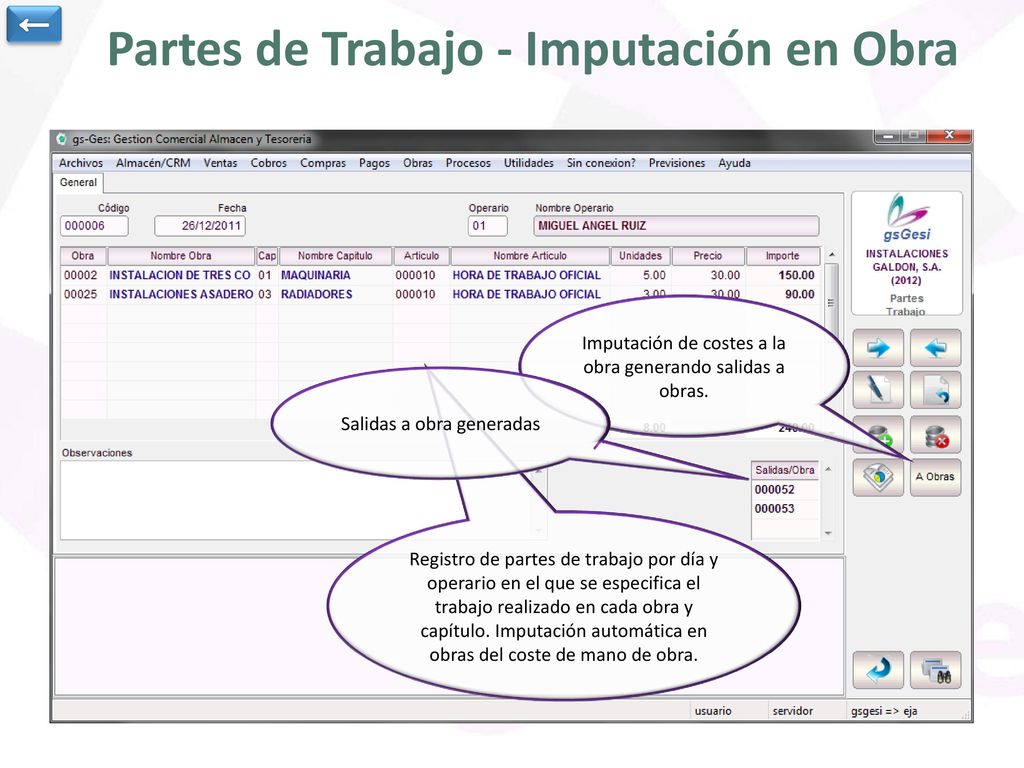
Task: Click the Operario field showing 01
Action: pyautogui.click(x=488, y=226)
